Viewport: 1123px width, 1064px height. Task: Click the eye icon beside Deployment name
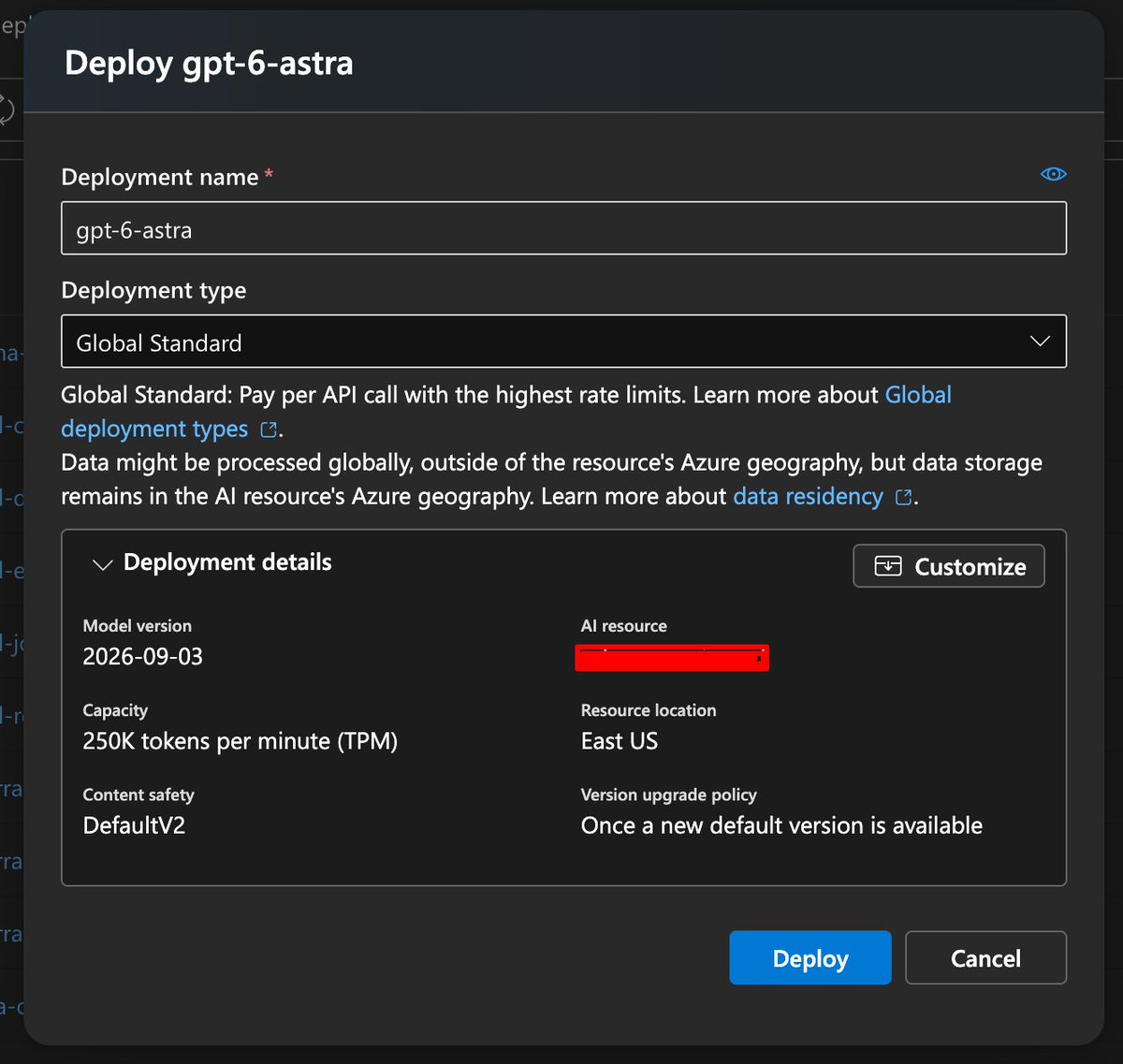(x=1053, y=174)
